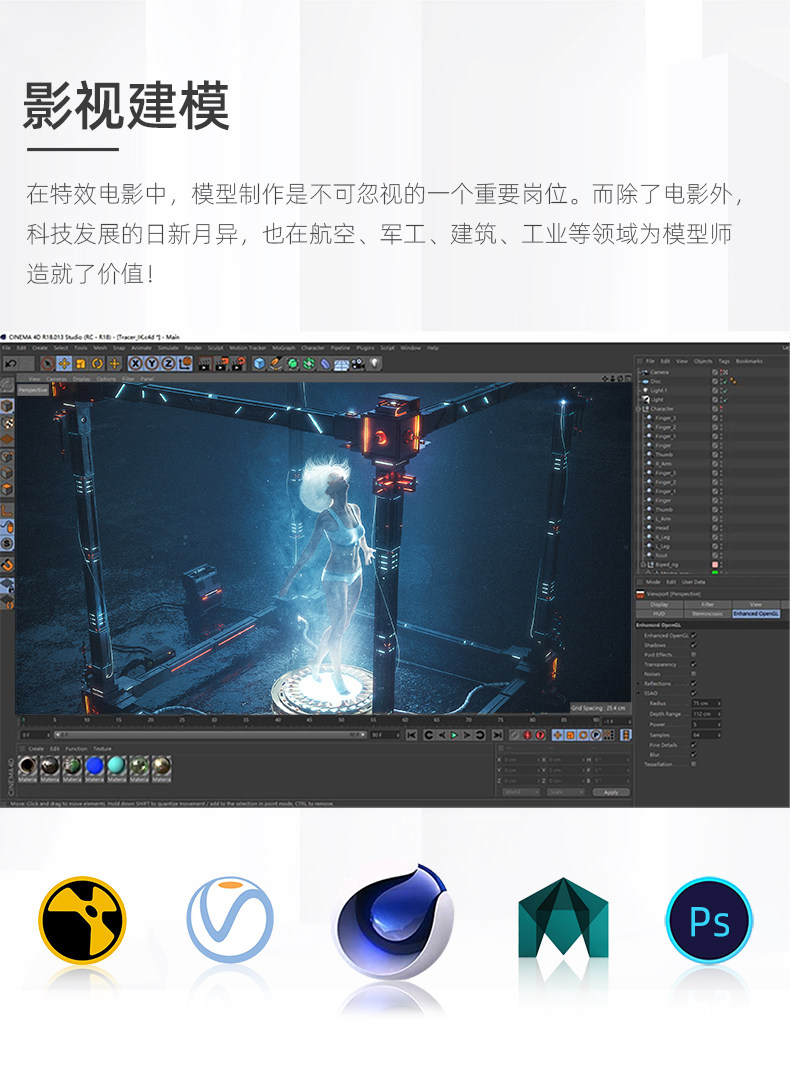Select the Live Selection tool

point(47,363)
